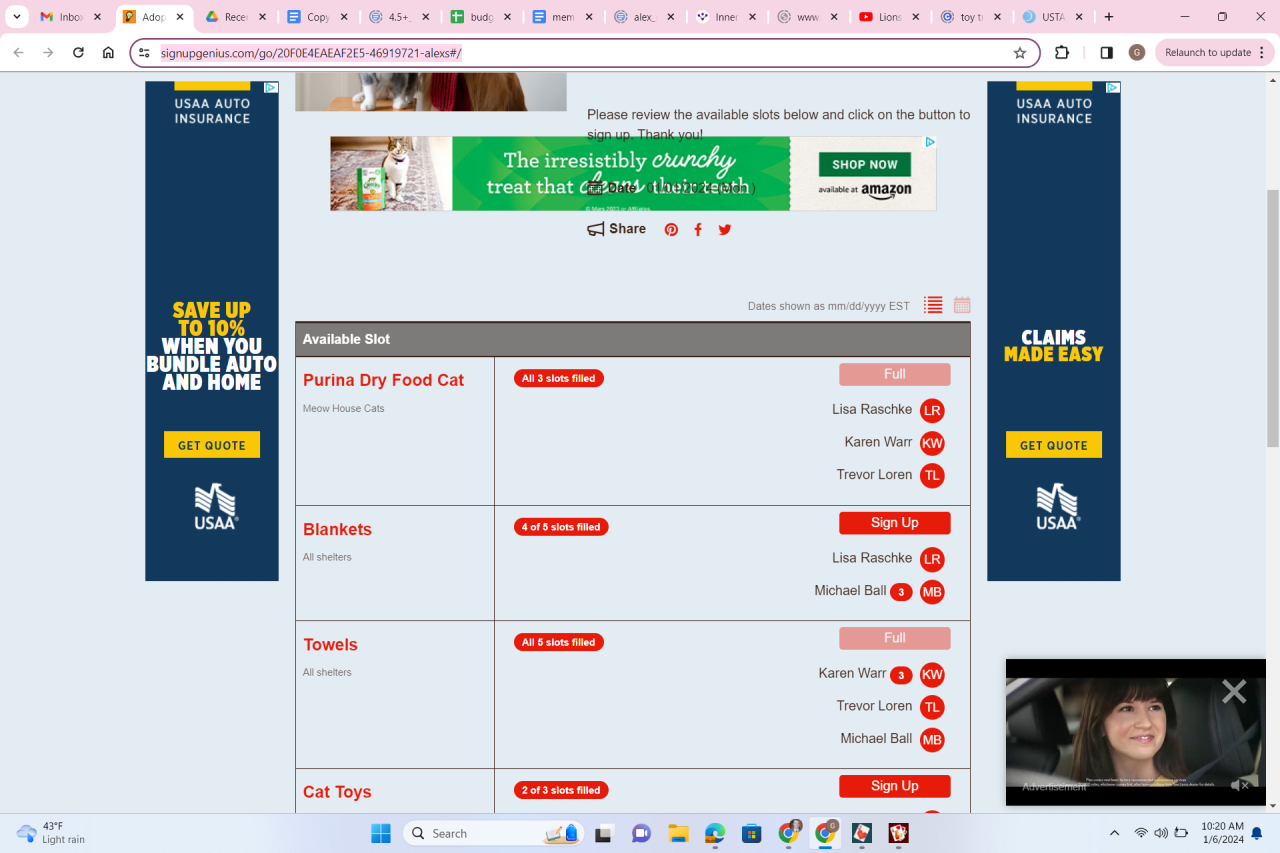The image size is (1280, 853).
Task: Open the Chrome profile avatar menu
Action: pyautogui.click(x=1136, y=53)
